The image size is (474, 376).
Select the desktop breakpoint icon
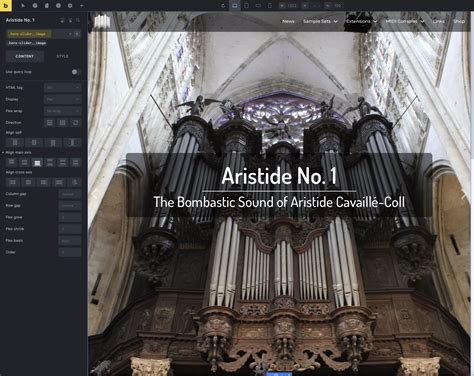(235, 6)
